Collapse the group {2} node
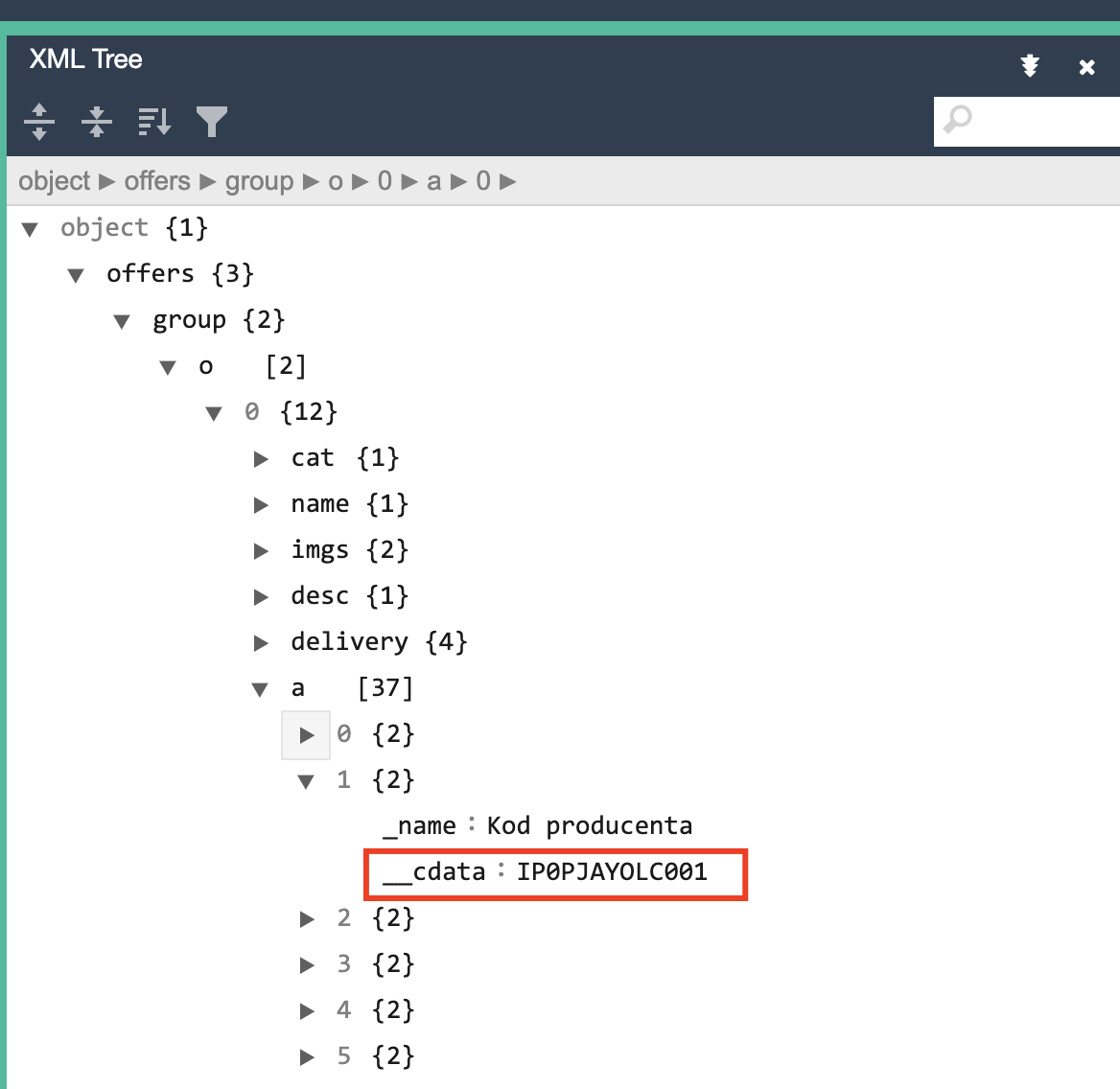 coord(122,321)
